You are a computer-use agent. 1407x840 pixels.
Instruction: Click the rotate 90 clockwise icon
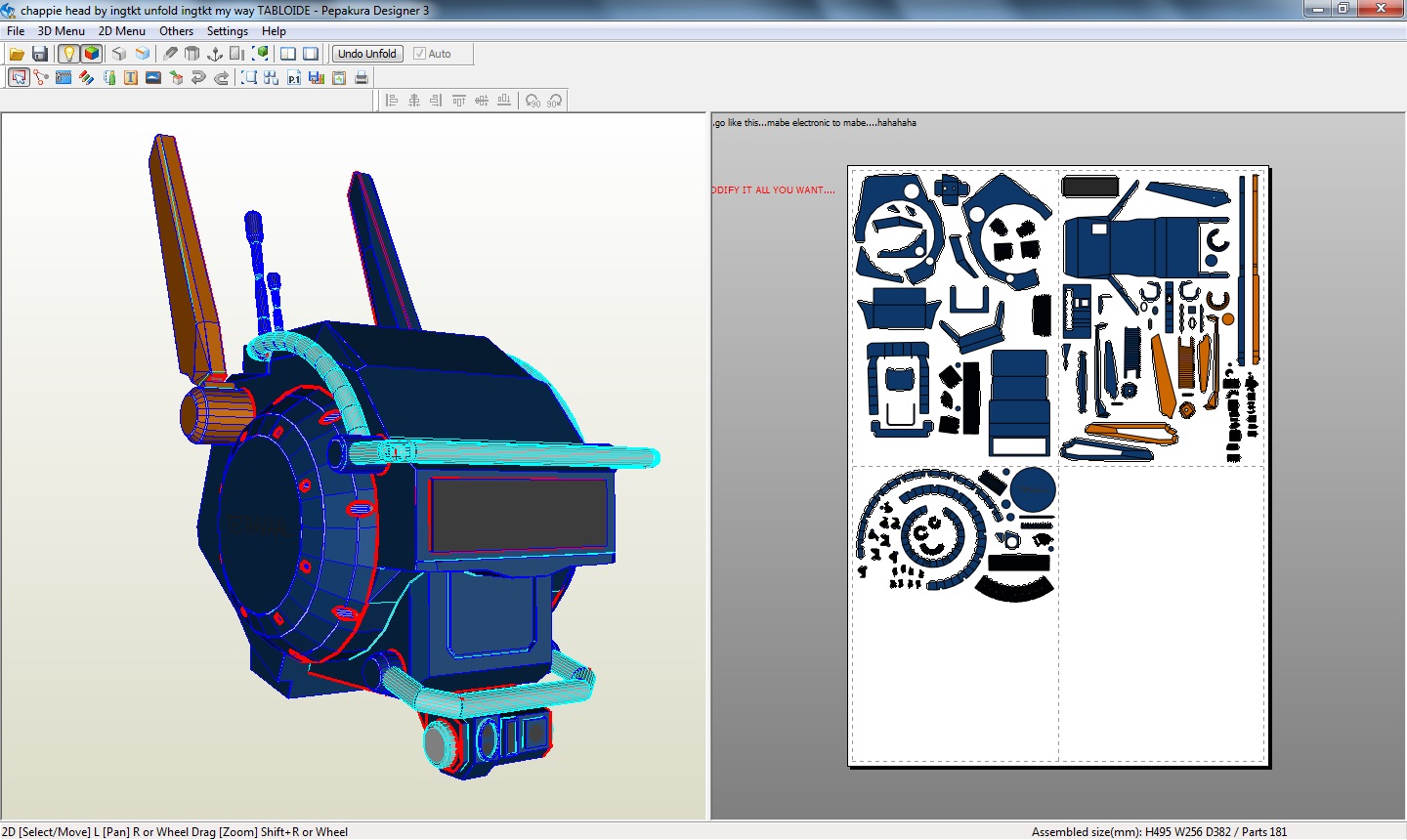(555, 100)
